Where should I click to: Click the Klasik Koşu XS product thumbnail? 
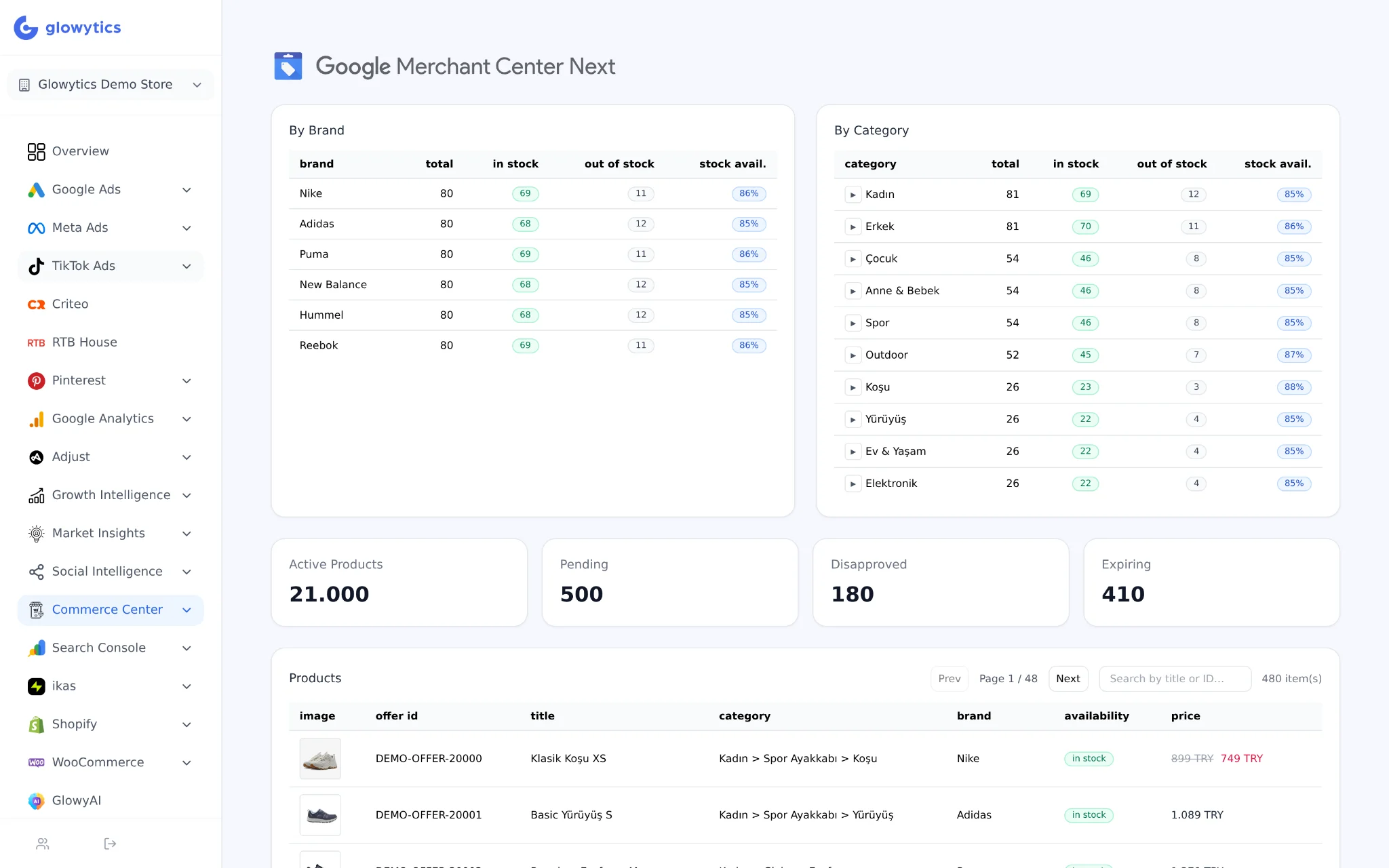[x=320, y=758]
